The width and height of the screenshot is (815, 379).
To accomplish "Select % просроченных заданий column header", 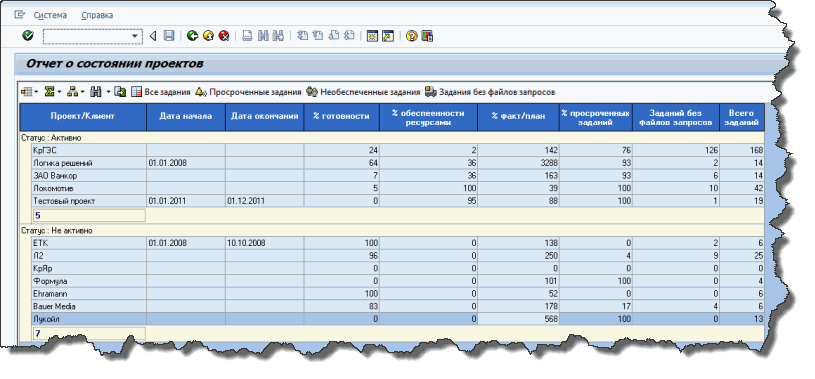I will point(596,116).
